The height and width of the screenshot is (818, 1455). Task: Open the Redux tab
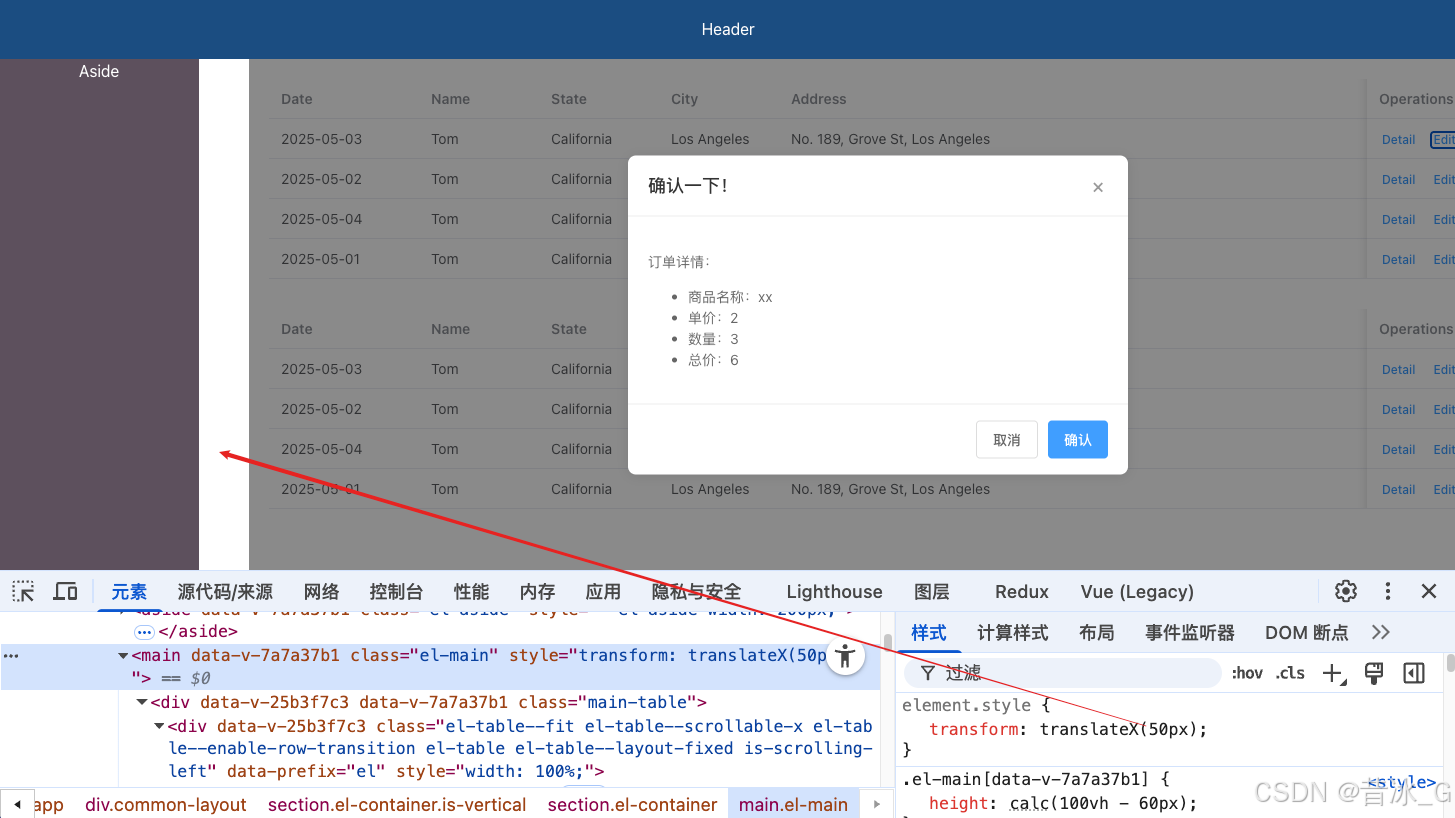point(1022,592)
